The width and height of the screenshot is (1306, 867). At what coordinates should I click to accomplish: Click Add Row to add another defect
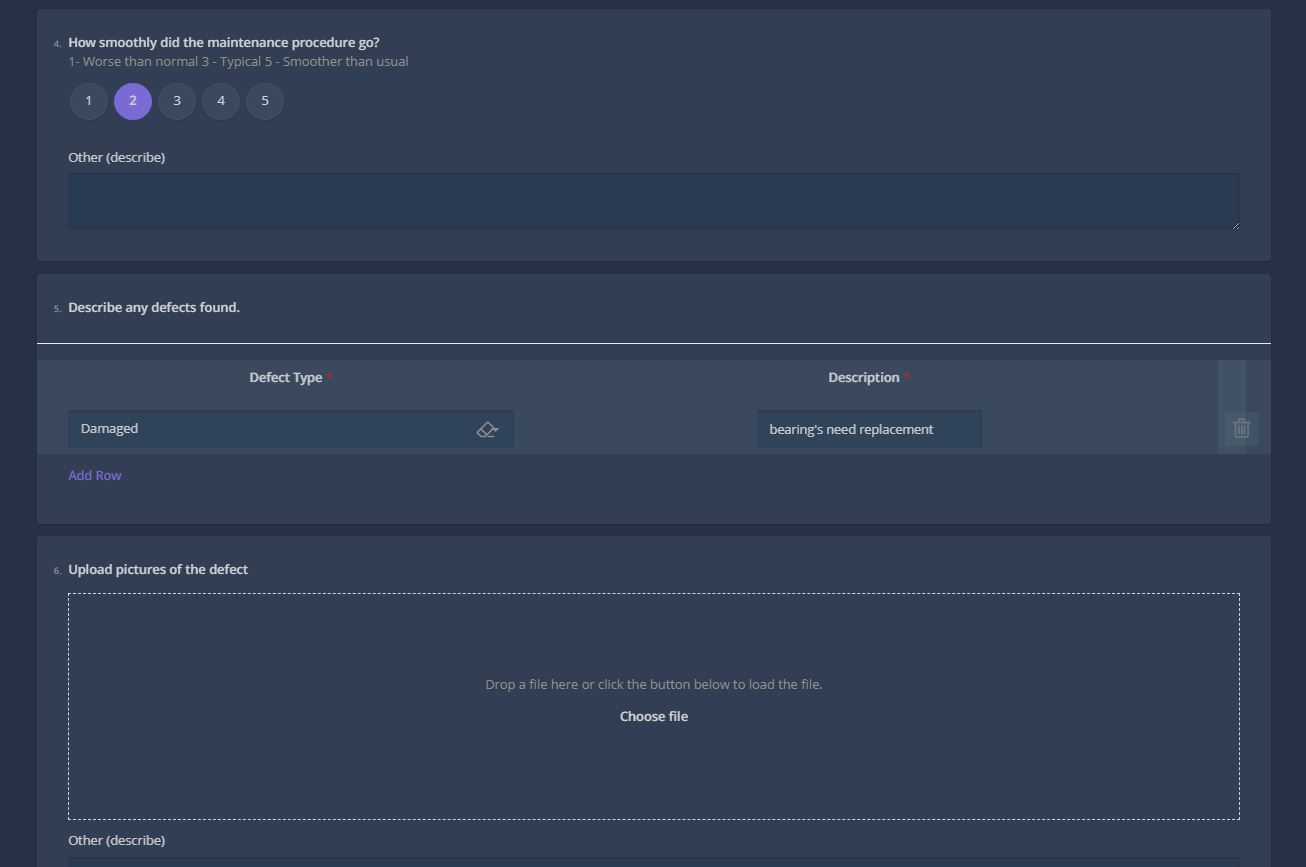(x=94, y=474)
